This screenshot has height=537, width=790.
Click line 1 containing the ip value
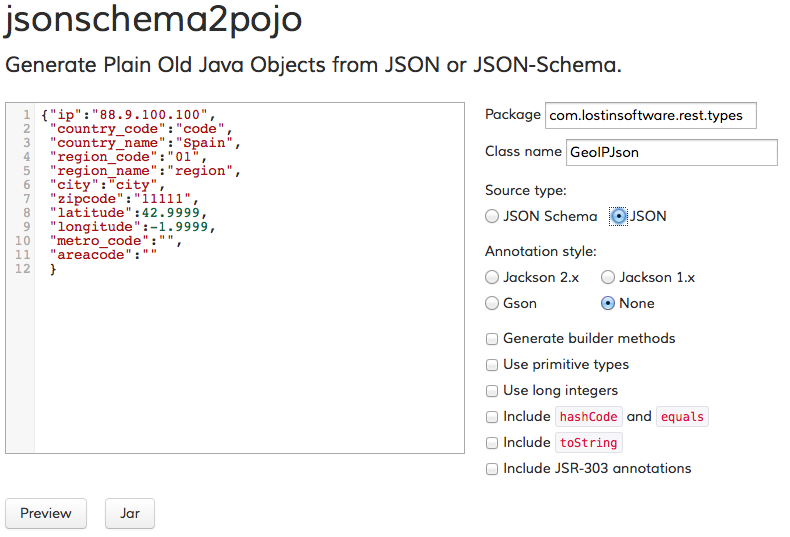[128, 115]
